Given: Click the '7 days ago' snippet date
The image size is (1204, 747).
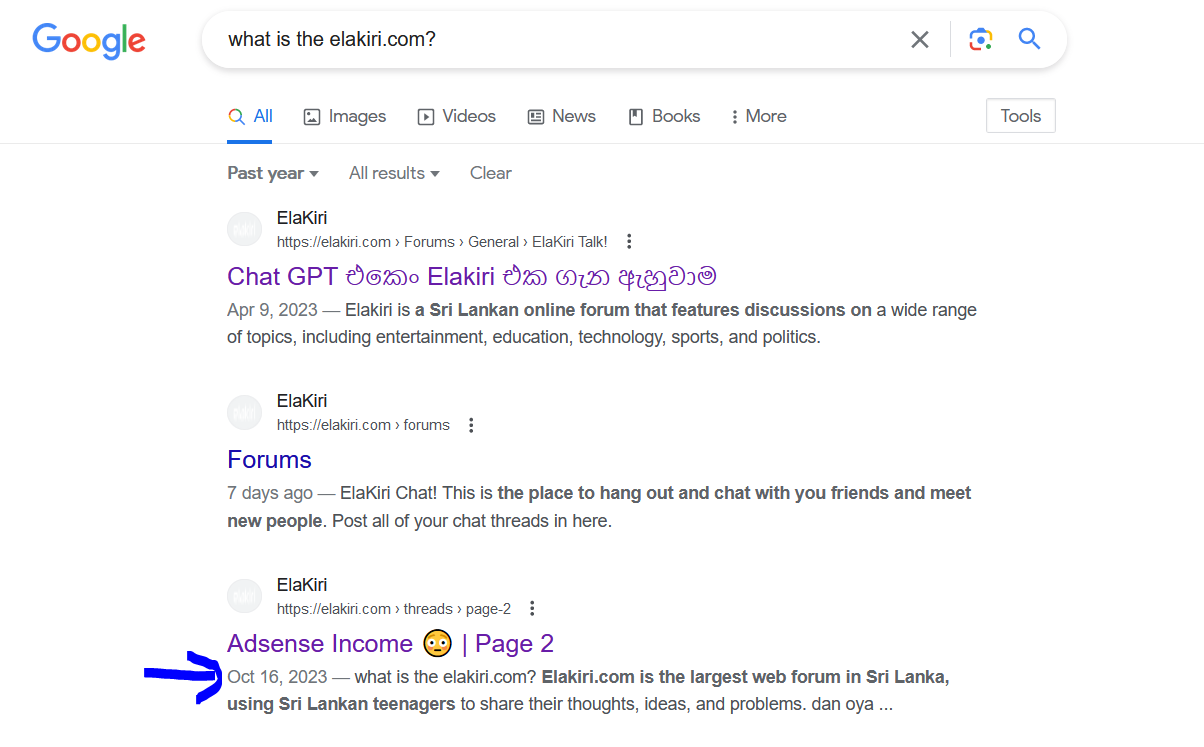Looking at the screenshot, I should coord(270,493).
